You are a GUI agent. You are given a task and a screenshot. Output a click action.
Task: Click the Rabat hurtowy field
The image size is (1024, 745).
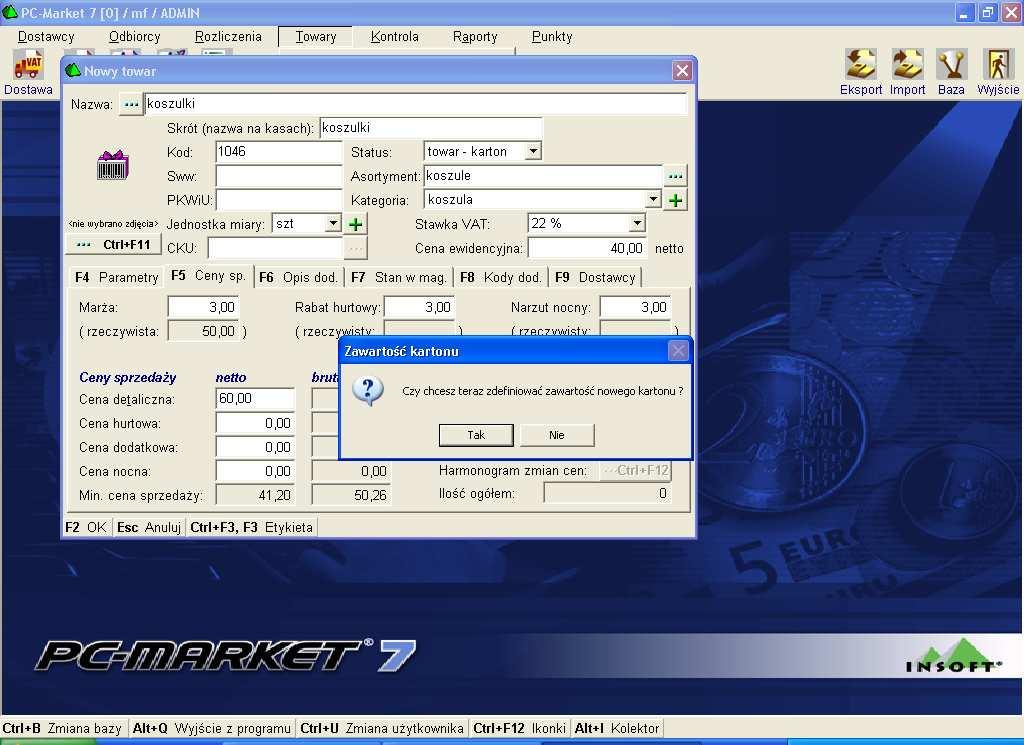click(419, 307)
